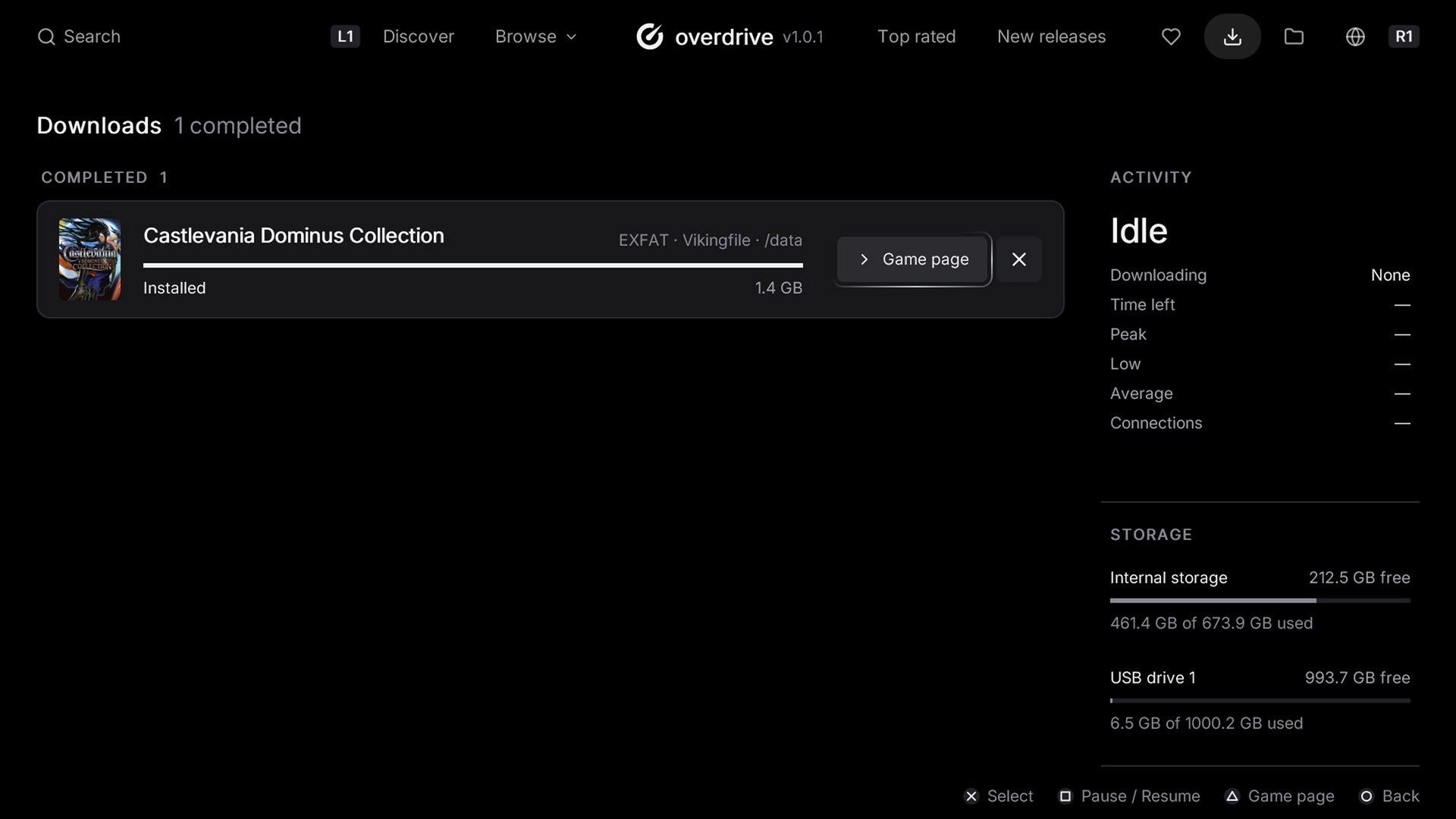1456x819 pixels.
Task: Expand the Browse dropdown chevron
Action: [x=572, y=36]
